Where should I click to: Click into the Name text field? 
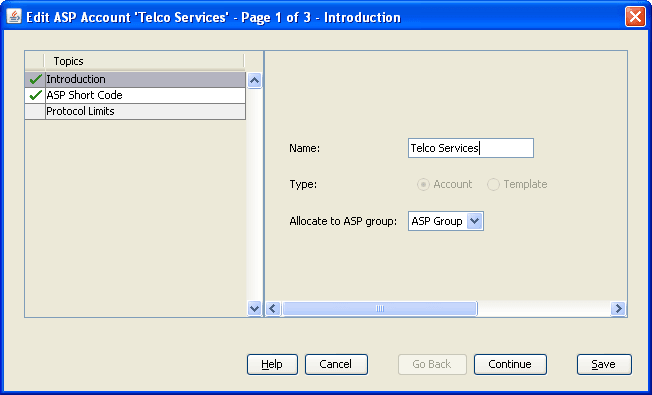click(x=471, y=148)
